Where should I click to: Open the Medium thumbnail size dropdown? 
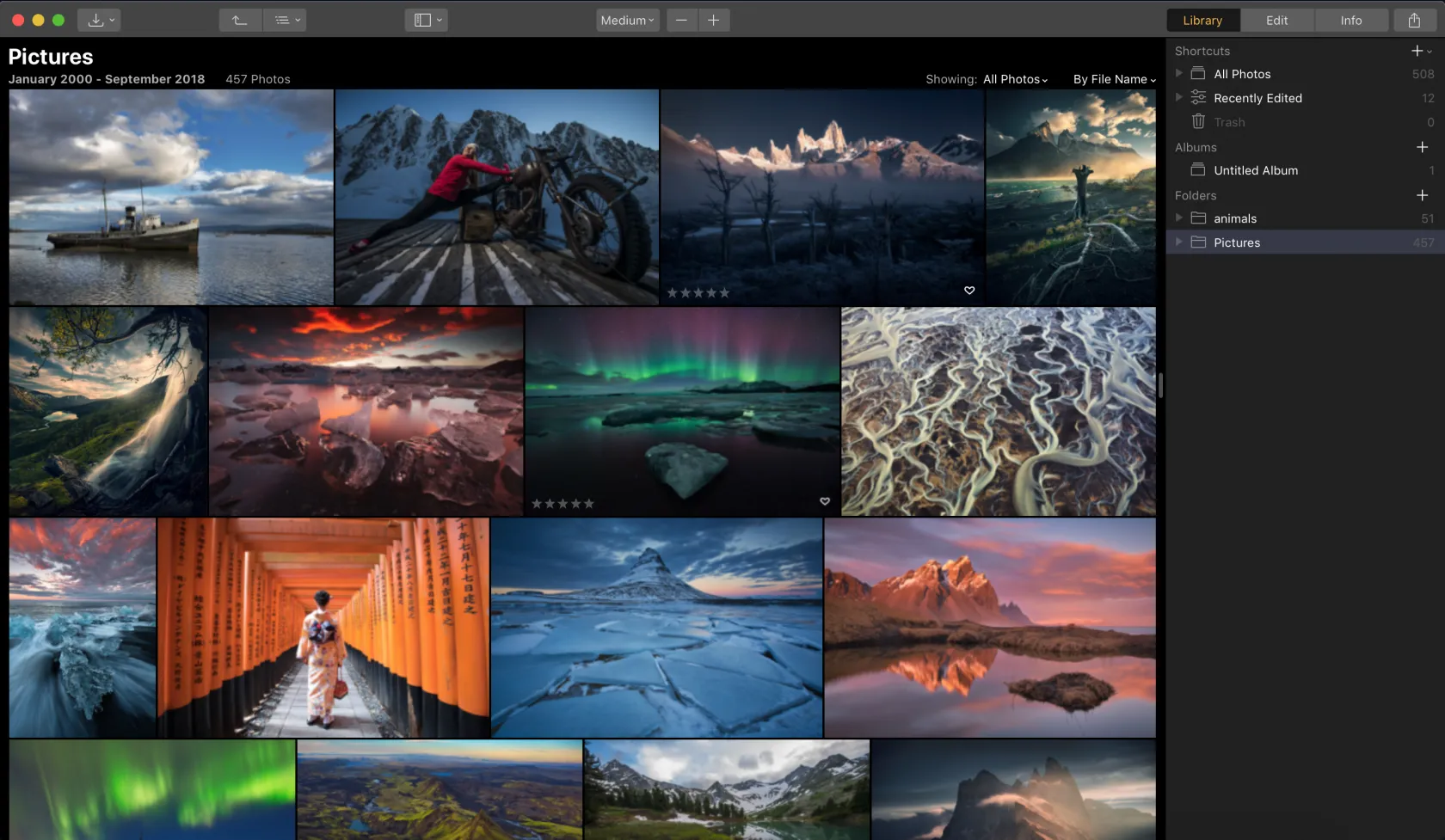click(x=627, y=20)
